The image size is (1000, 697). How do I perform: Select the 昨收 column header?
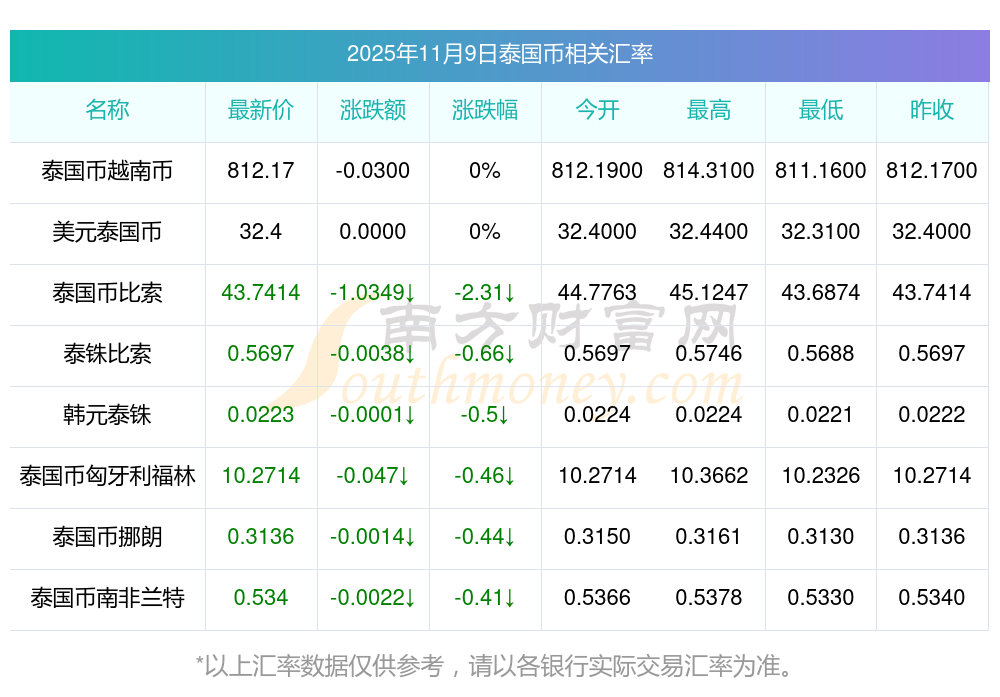932,110
